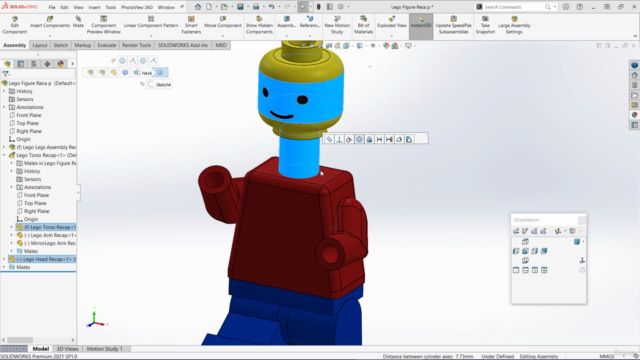Open the Help question mark icon

point(580,7)
